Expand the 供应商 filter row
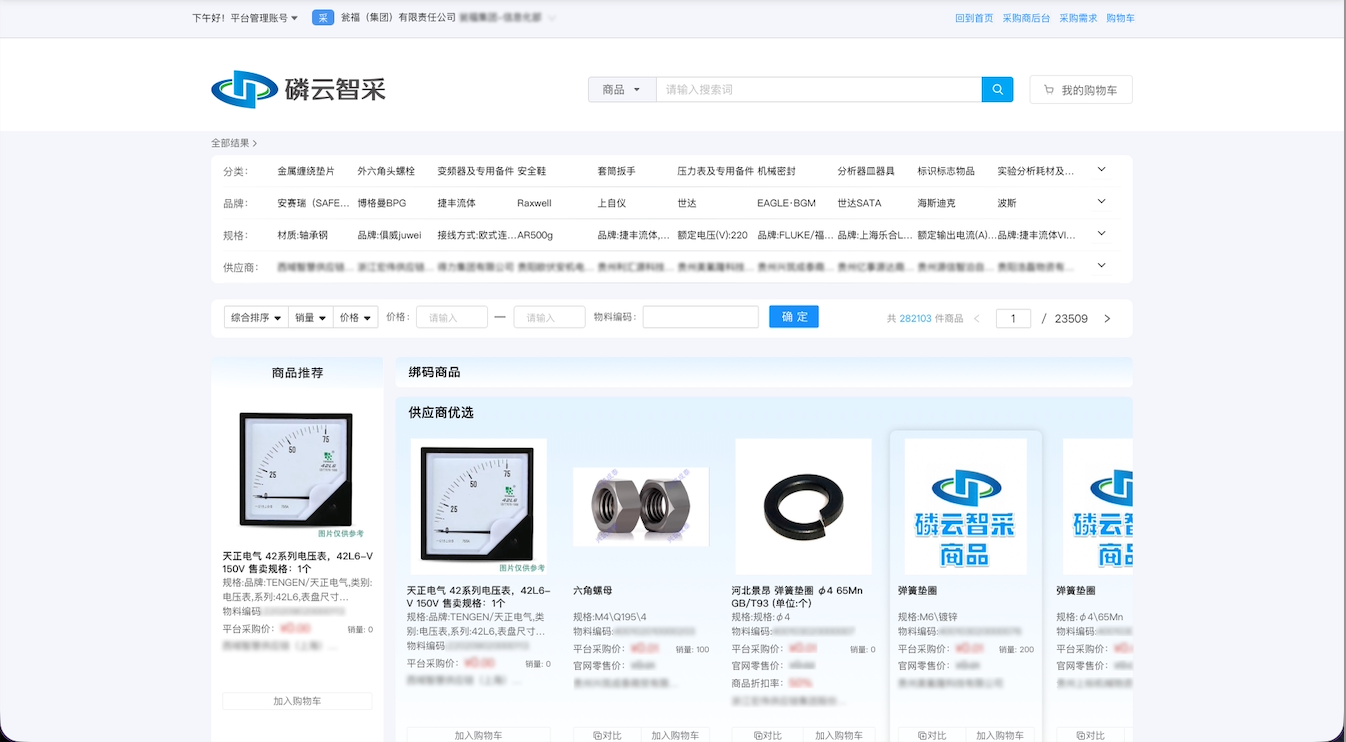Viewport: 1346px width, 742px height. coord(1101,266)
